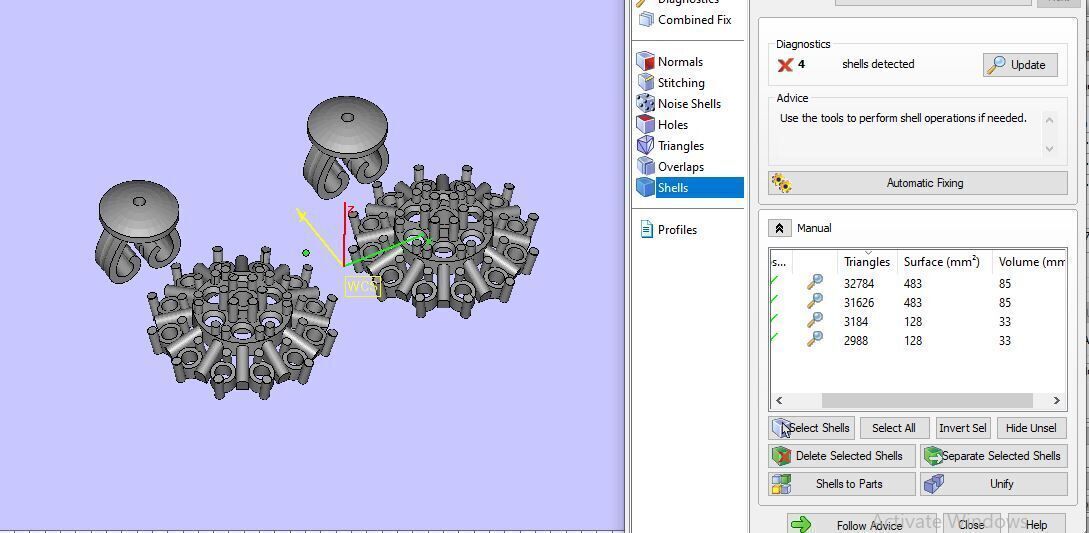1089x533 pixels.
Task: Click the WCS label in the viewport
Action: [363, 286]
